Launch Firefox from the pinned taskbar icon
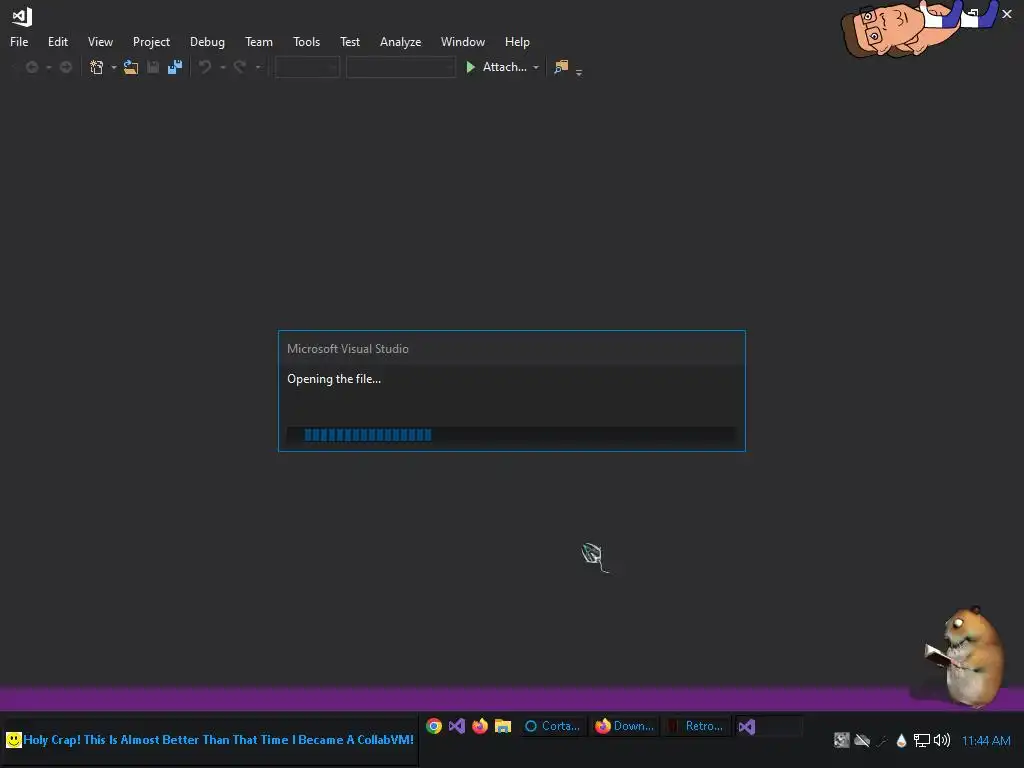The width and height of the screenshot is (1024, 768). click(479, 726)
